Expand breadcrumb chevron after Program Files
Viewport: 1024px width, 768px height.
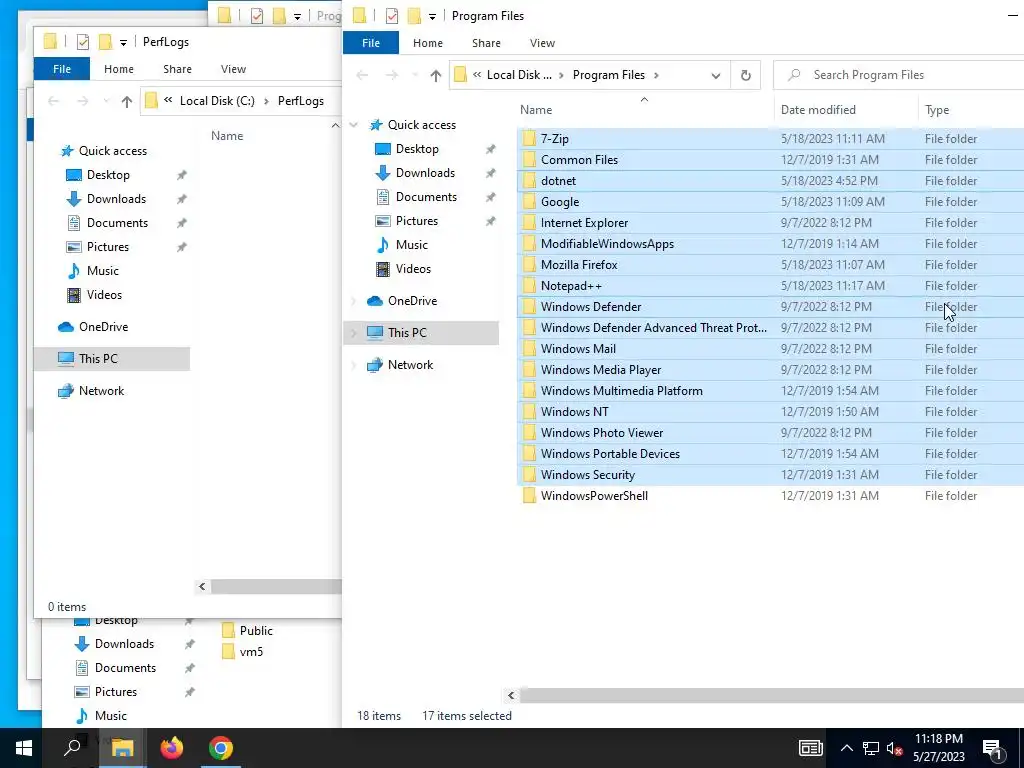tap(656, 75)
